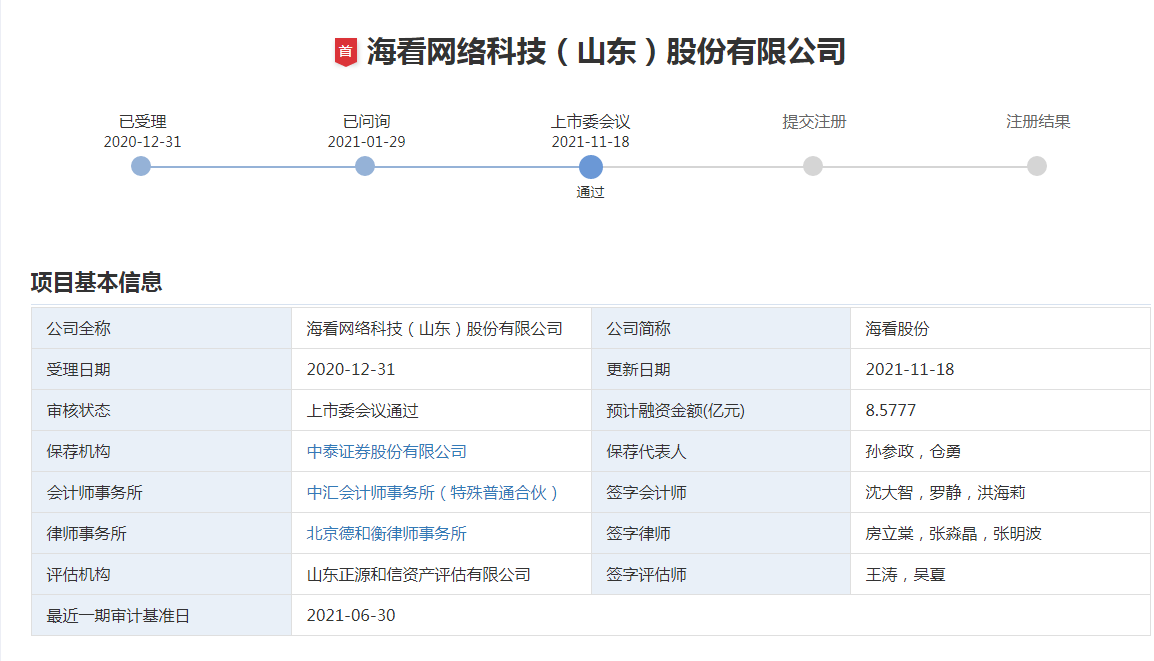Image resolution: width=1154 pixels, height=661 pixels.
Task: Select the 已受理 timeline node dot
Action: tap(141, 166)
